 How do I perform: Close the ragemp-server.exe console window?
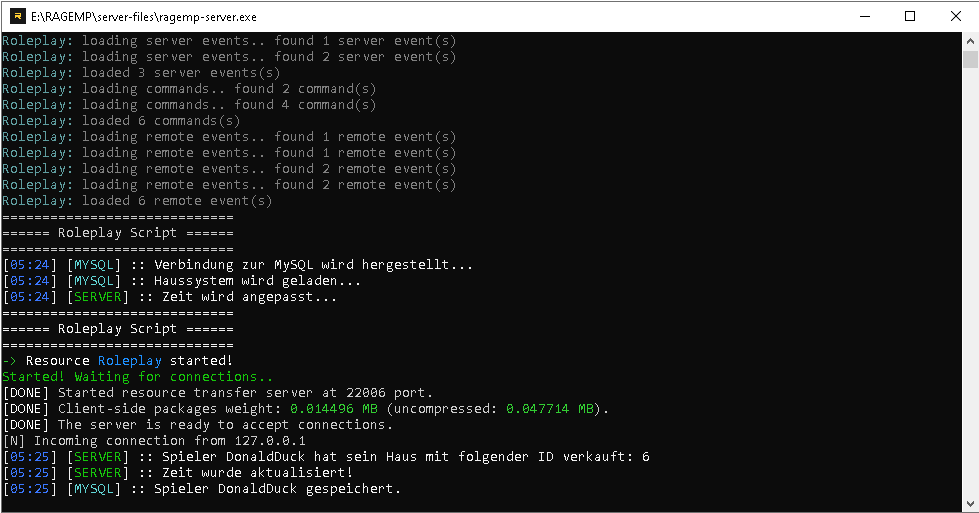[956, 17]
